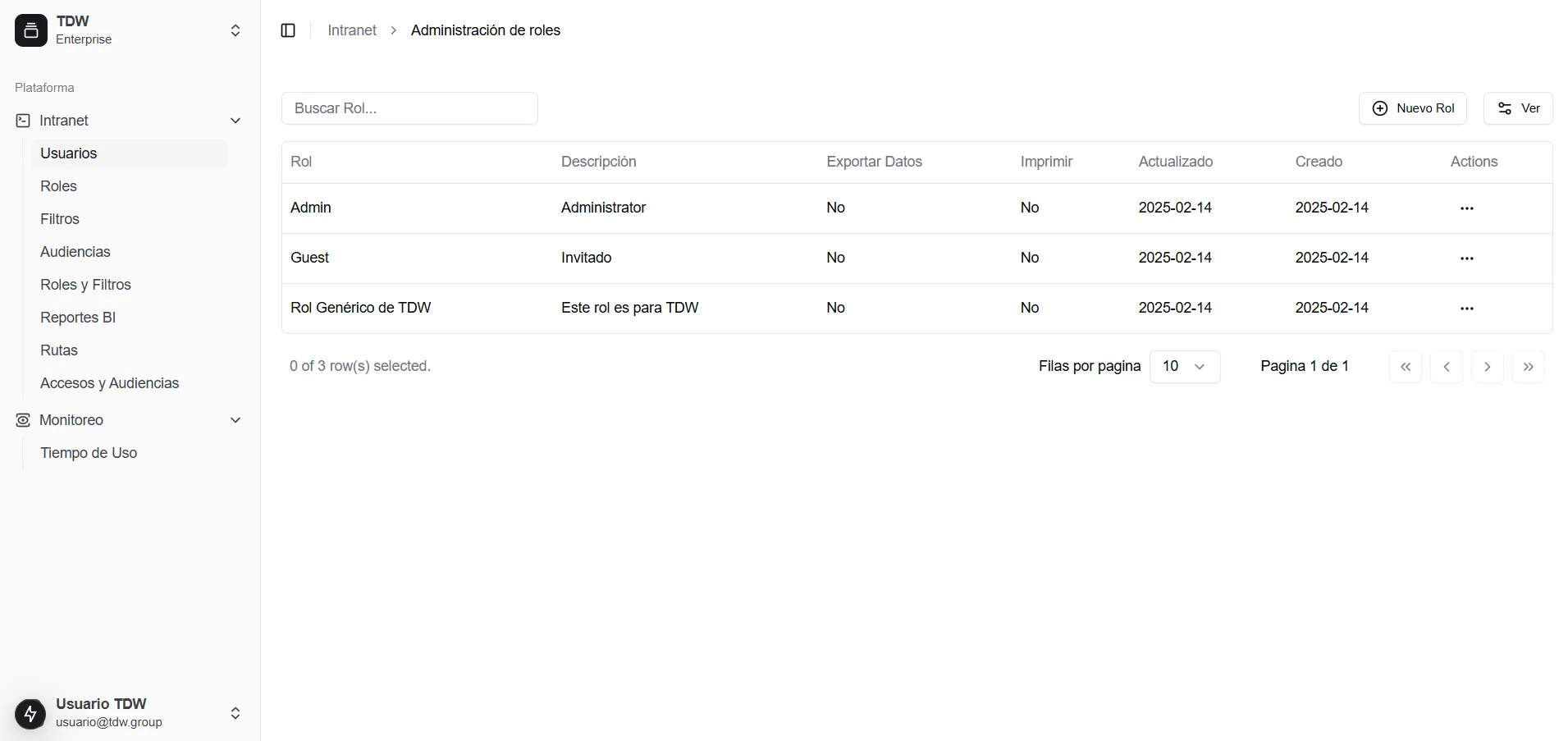Screen dimensions: 1568x741
Task: Click the Intranet terminal icon in sidebar
Action: click(x=23, y=121)
